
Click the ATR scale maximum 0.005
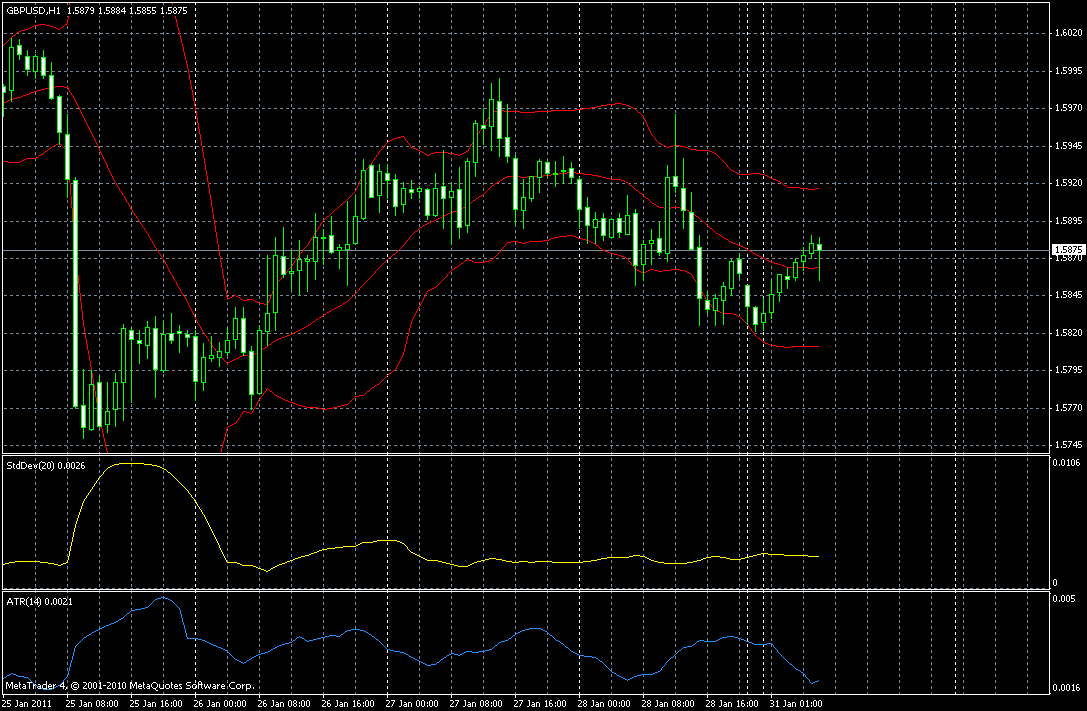click(x=1064, y=599)
